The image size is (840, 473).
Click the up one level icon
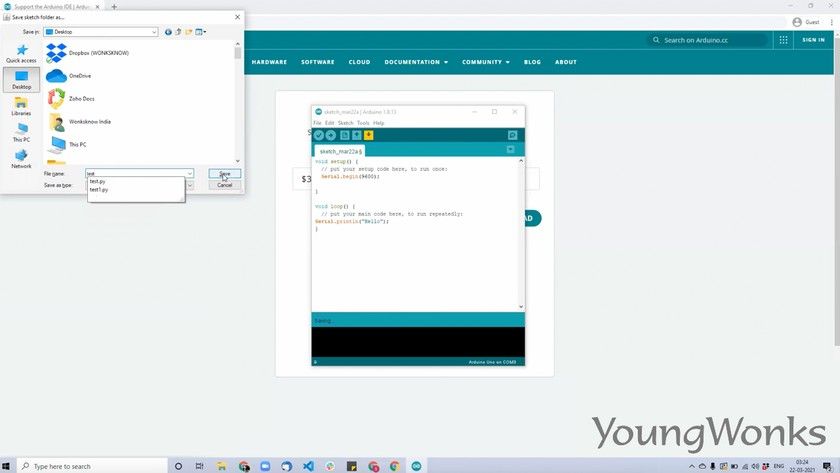click(178, 32)
